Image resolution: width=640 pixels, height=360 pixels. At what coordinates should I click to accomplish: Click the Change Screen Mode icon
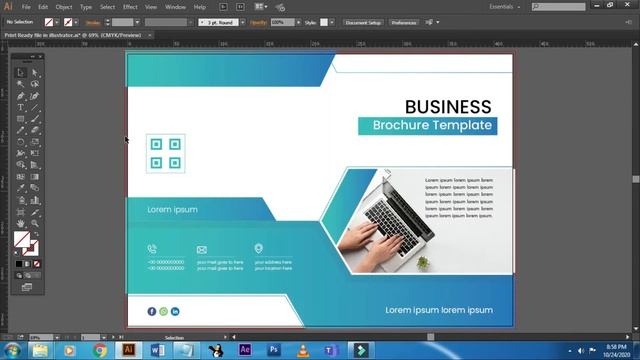pos(27,287)
